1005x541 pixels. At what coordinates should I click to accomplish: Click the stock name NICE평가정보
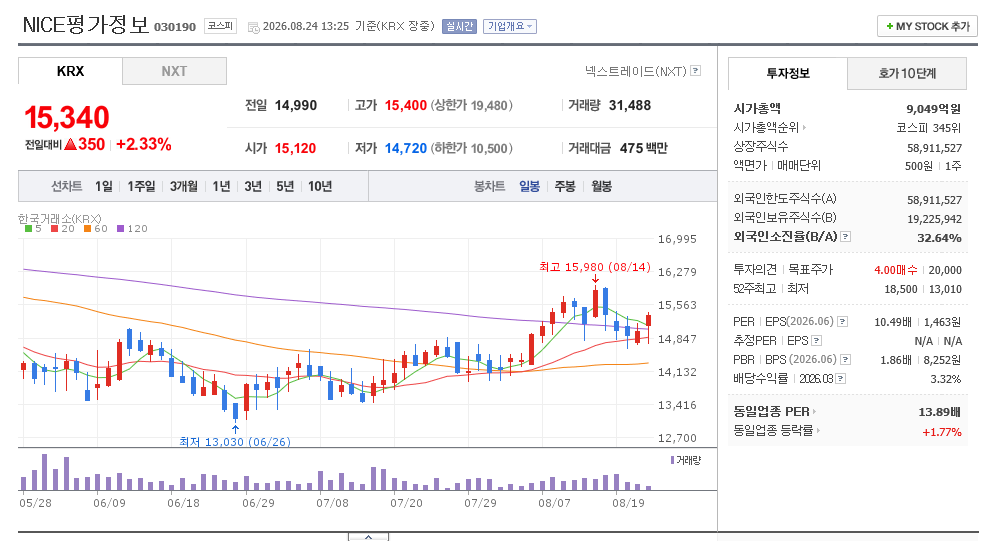(x=86, y=25)
